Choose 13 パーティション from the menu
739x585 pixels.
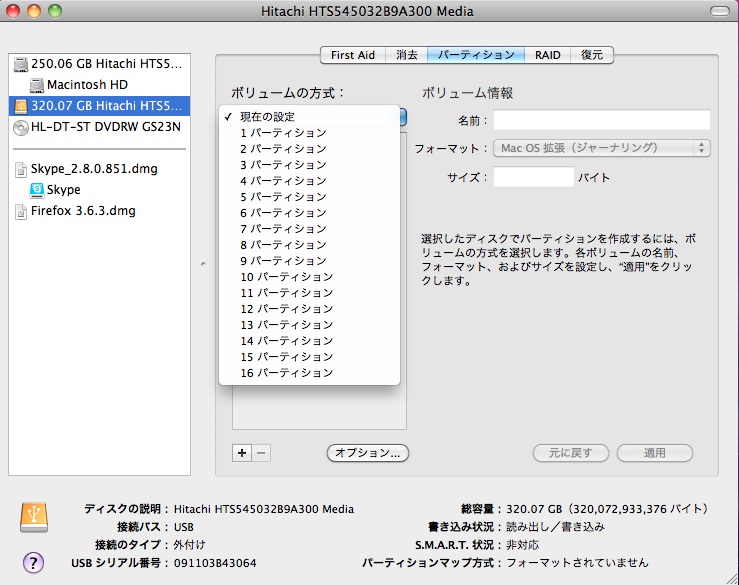[310, 325]
